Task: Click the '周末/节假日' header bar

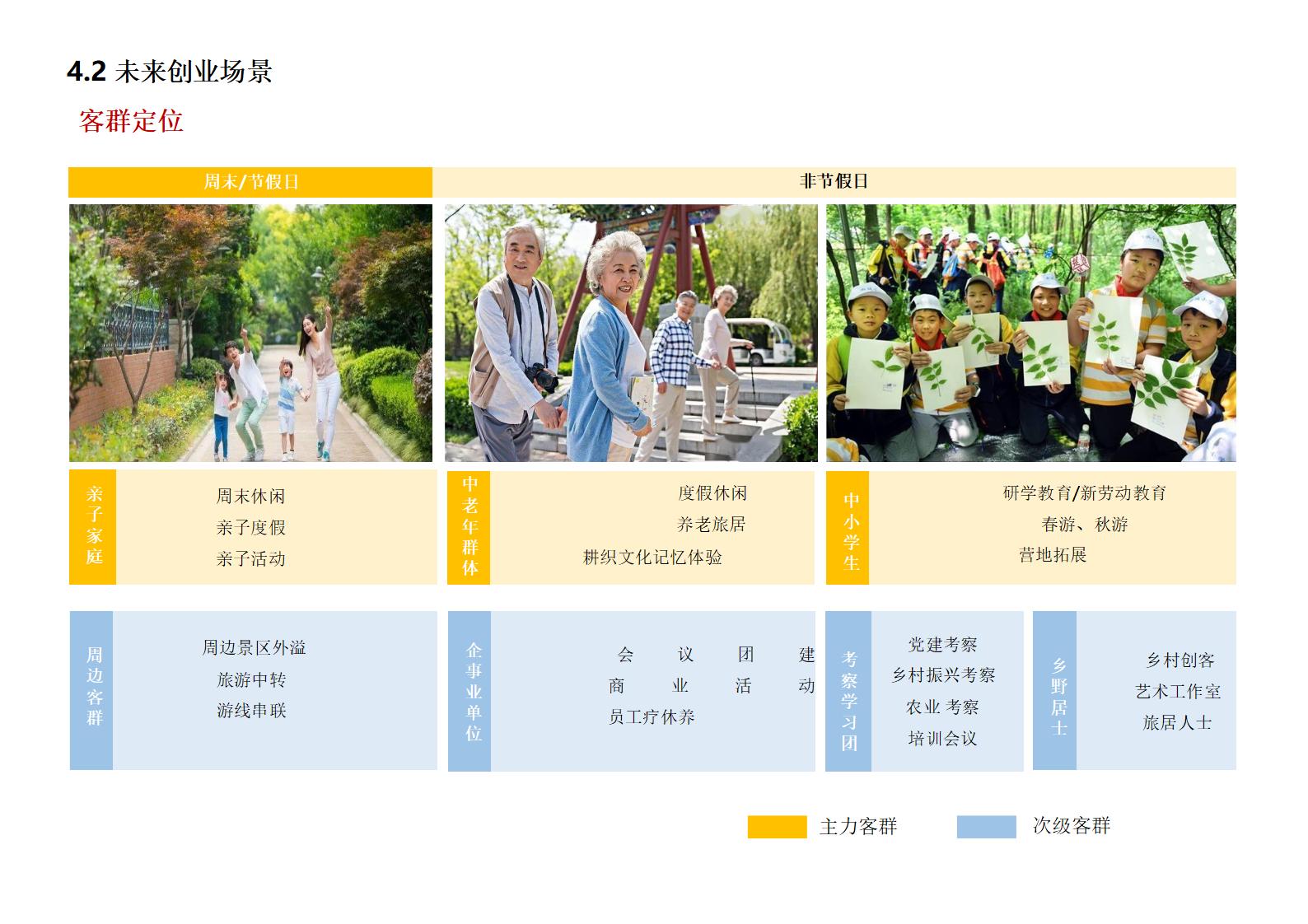Action: click(250, 182)
